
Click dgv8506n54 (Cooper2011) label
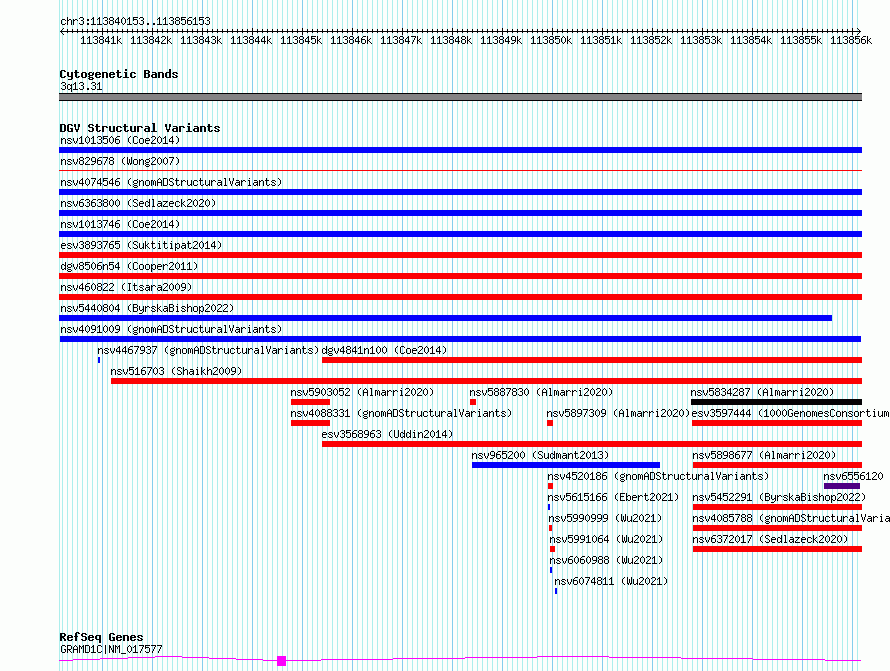pos(129,266)
